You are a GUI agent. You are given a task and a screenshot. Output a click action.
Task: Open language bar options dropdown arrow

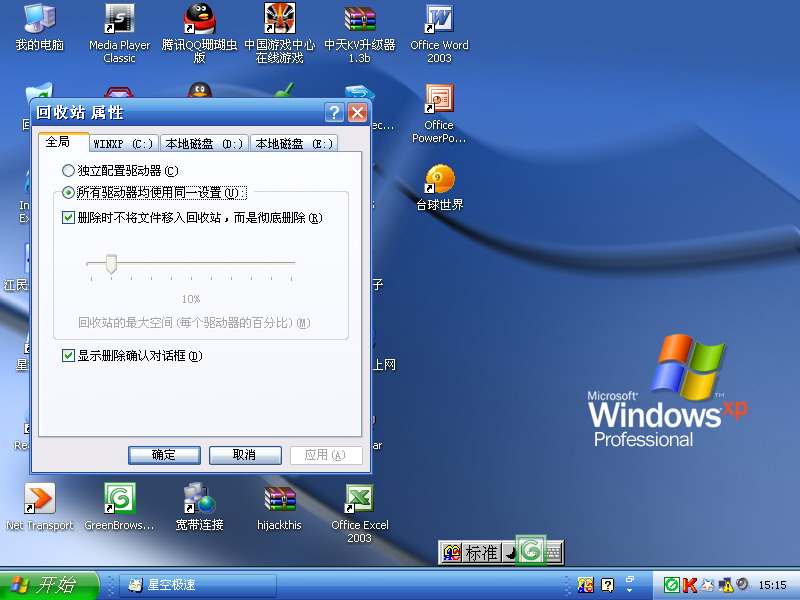[x=630, y=590]
